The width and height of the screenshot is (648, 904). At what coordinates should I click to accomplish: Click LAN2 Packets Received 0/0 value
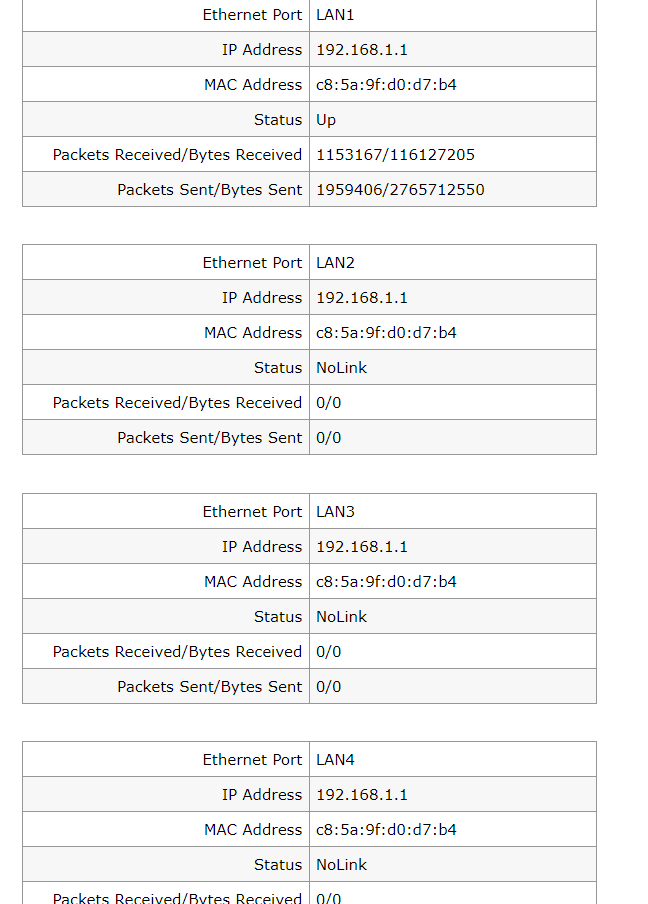[x=329, y=402]
